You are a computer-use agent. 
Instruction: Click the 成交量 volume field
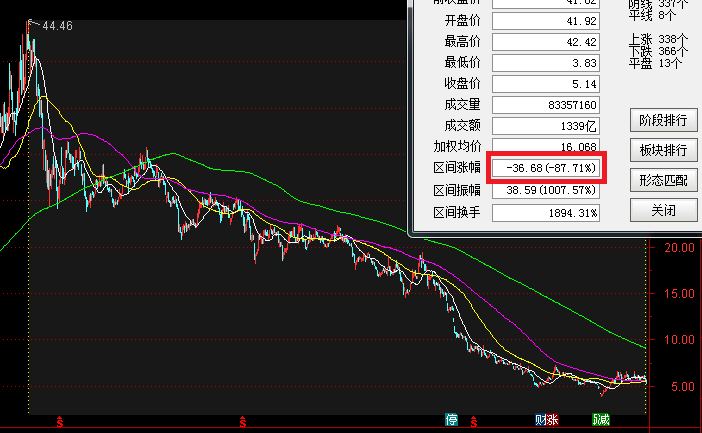pos(551,104)
